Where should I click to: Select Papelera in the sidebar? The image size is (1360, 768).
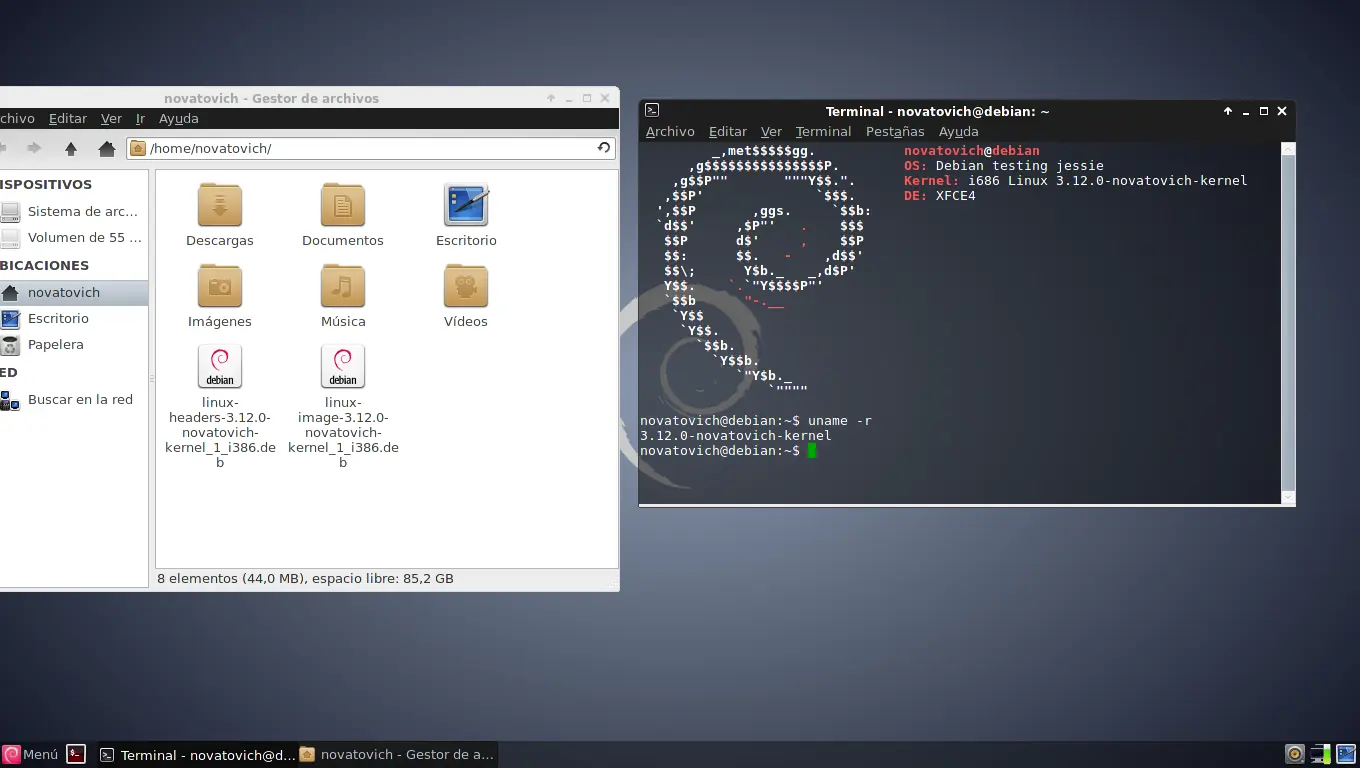pyautogui.click(x=56, y=344)
